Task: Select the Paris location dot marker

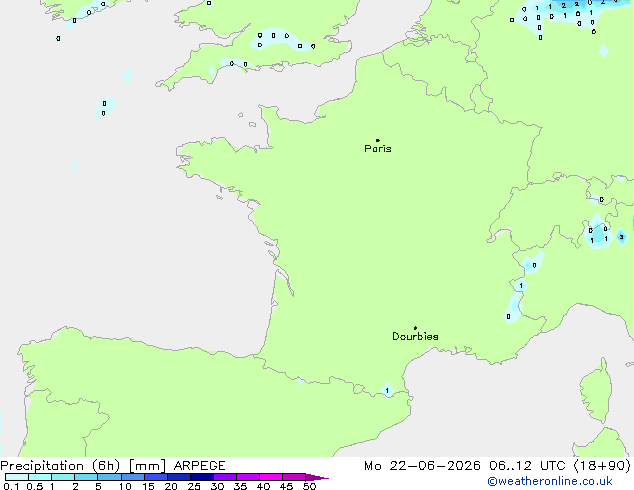Action: coord(378,140)
